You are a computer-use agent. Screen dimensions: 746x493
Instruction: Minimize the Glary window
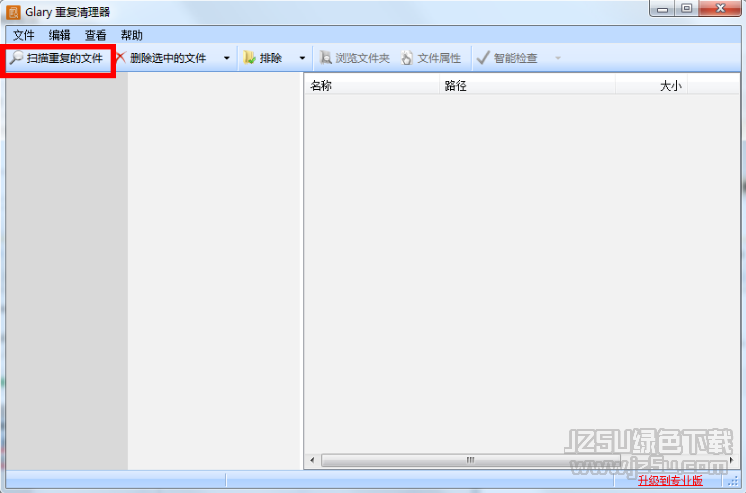tap(662, 9)
